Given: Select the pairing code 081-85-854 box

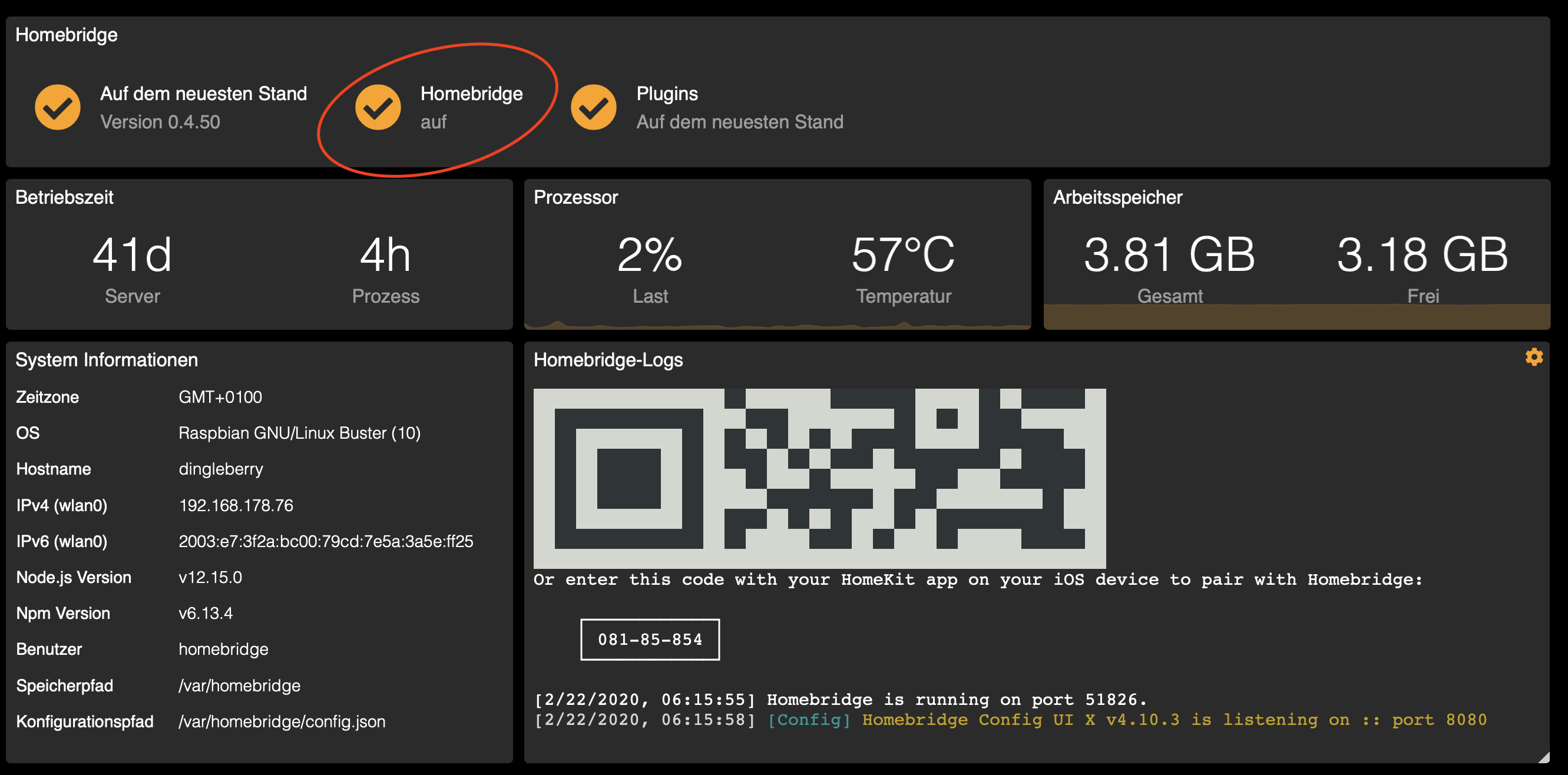Looking at the screenshot, I should (650, 639).
